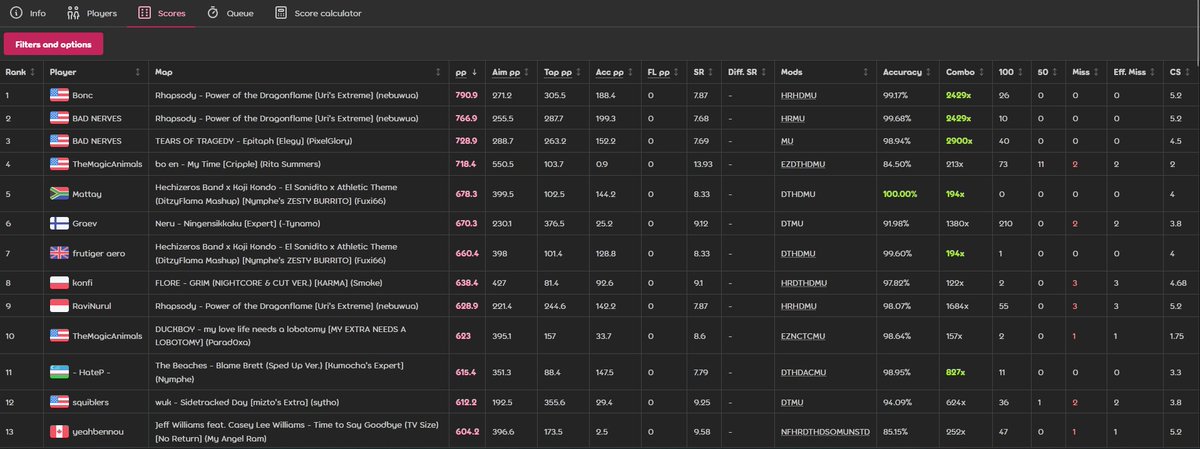
Task: Click the Players tab people icon
Action: tap(73, 14)
